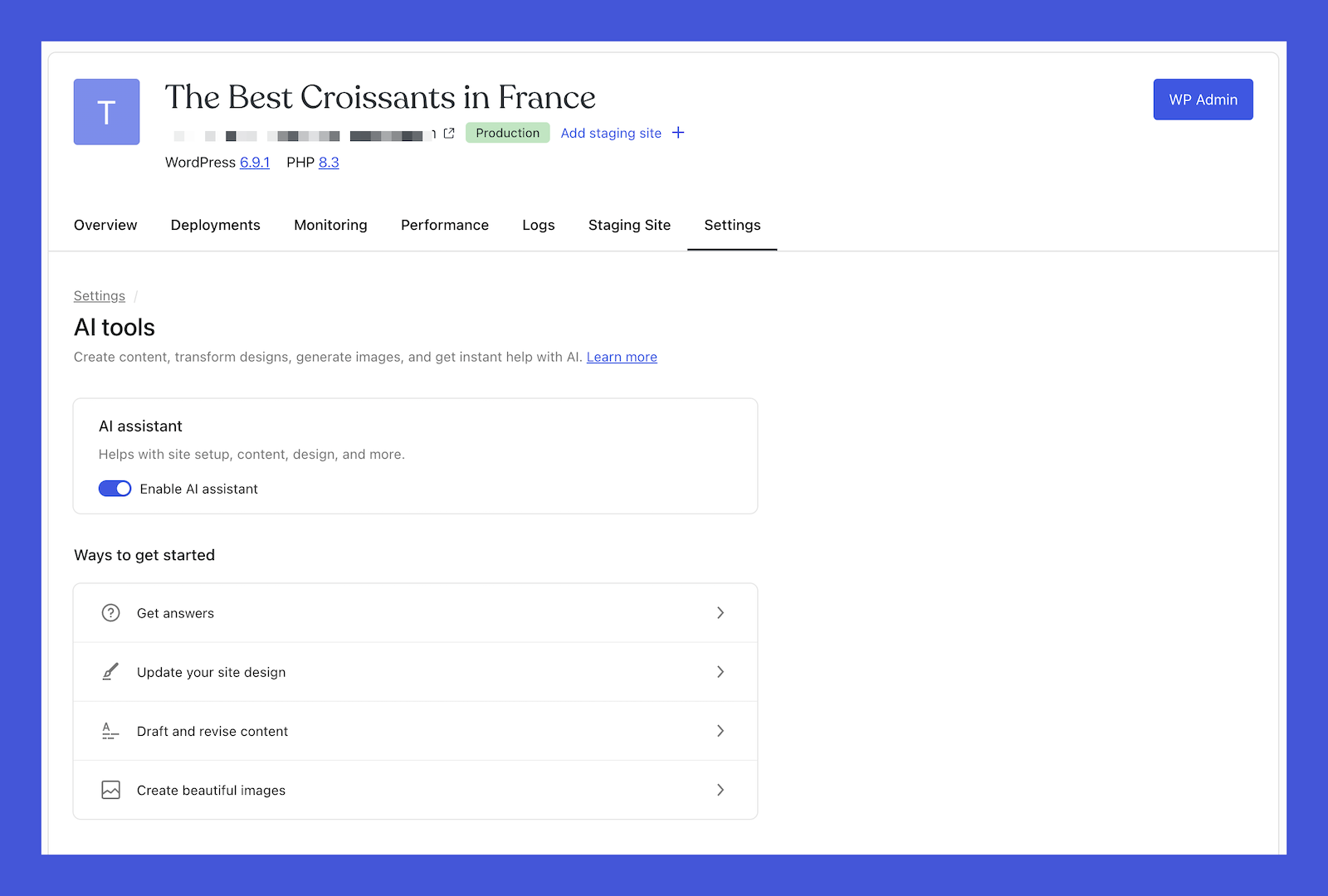The image size is (1328, 896).
Task: Open the Performance tab
Action: click(x=444, y=225)
